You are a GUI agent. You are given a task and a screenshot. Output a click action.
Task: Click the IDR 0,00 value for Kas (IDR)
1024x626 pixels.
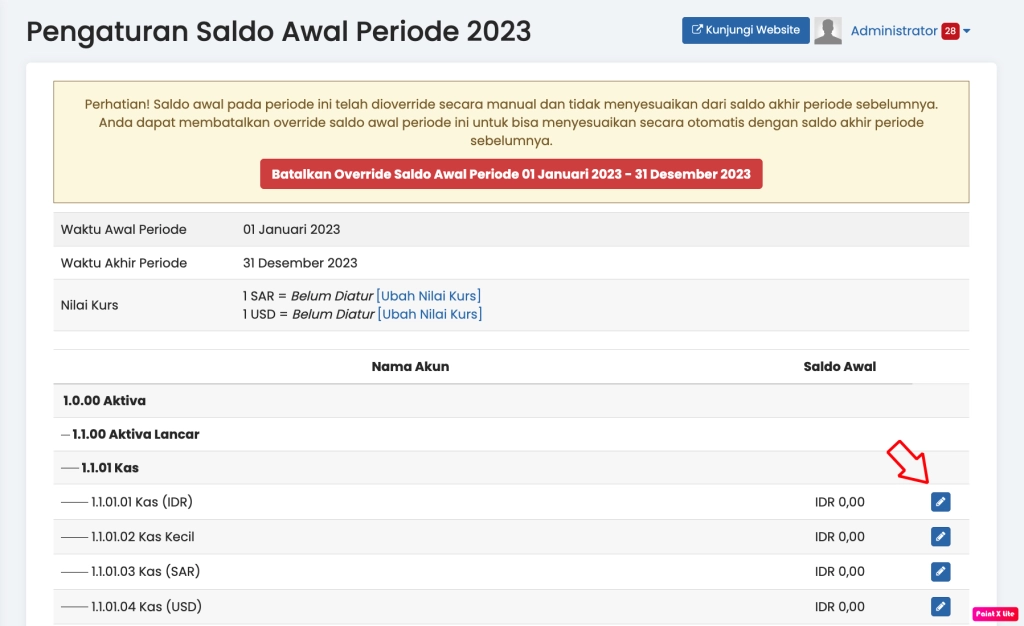pyautogui.click(x=840, y=501)
